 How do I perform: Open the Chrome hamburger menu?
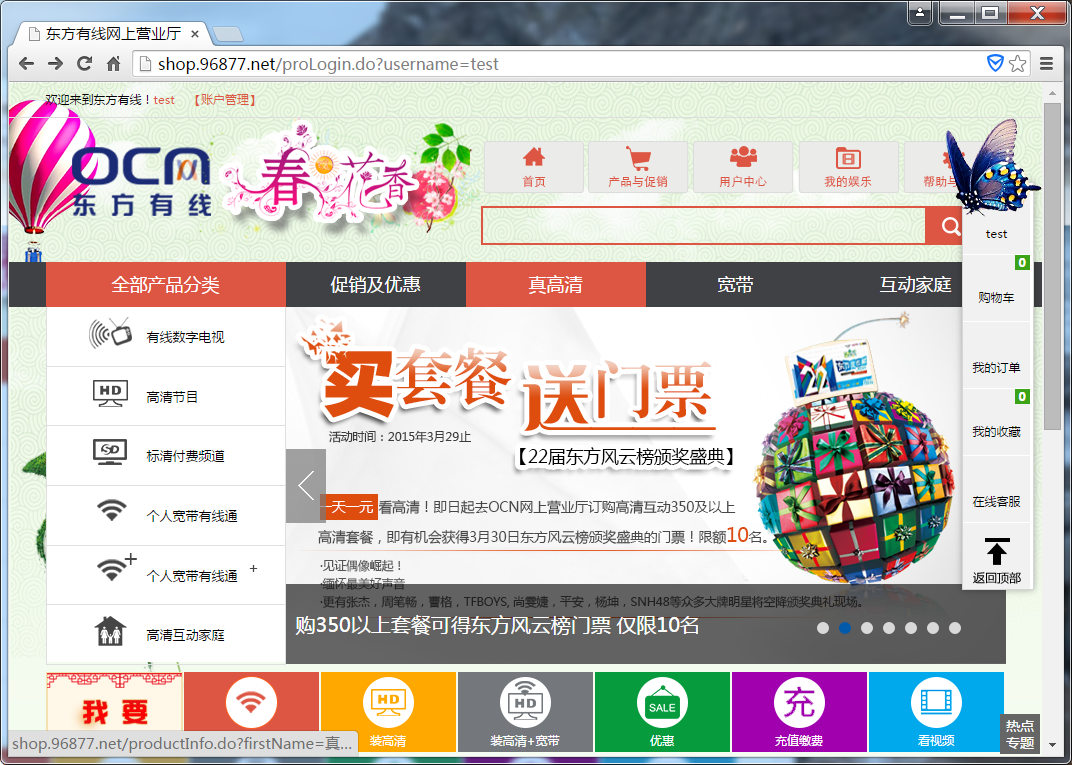[x=1046, y=64]
